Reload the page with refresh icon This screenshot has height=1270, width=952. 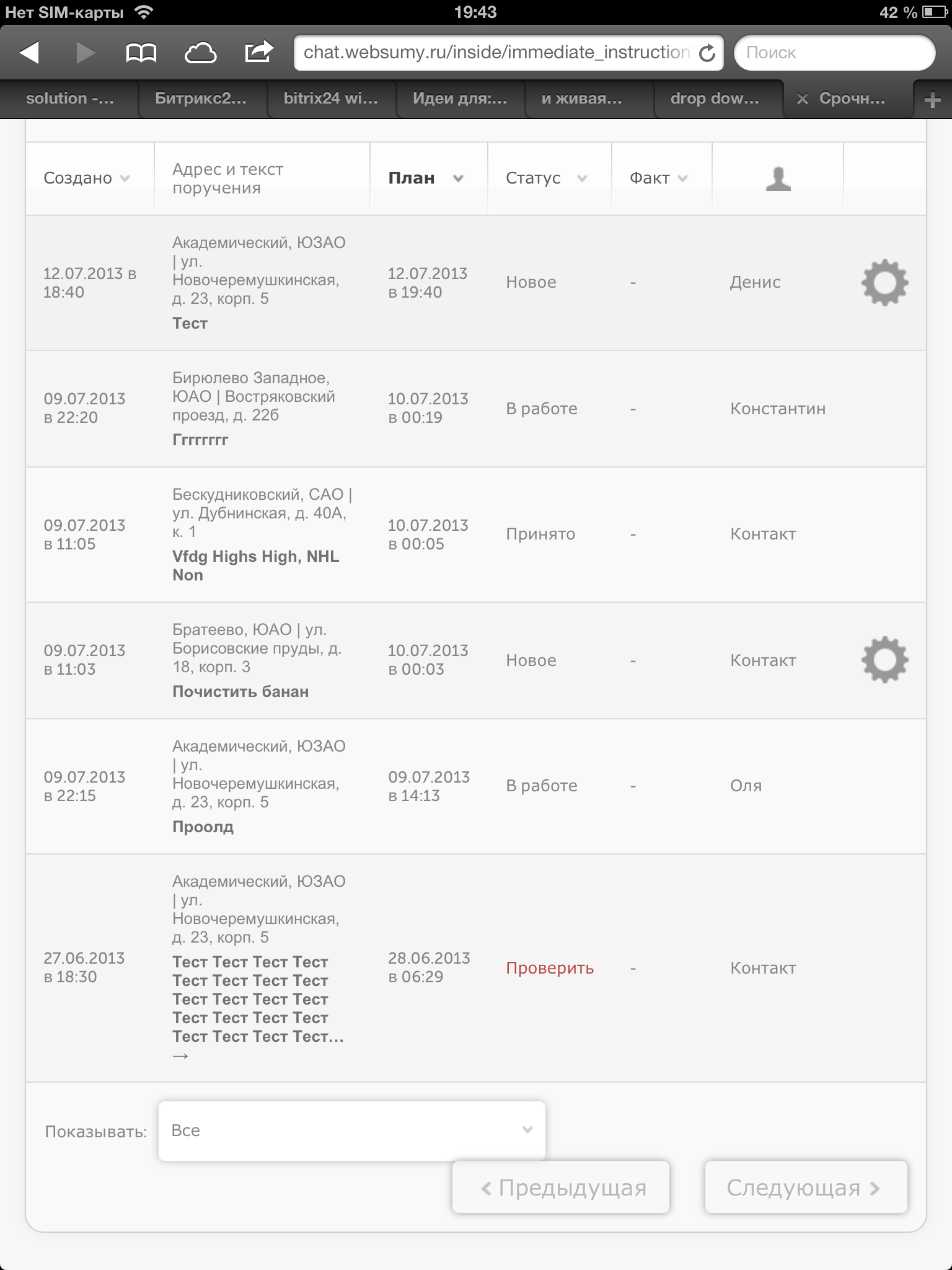(x=707, y=53)
